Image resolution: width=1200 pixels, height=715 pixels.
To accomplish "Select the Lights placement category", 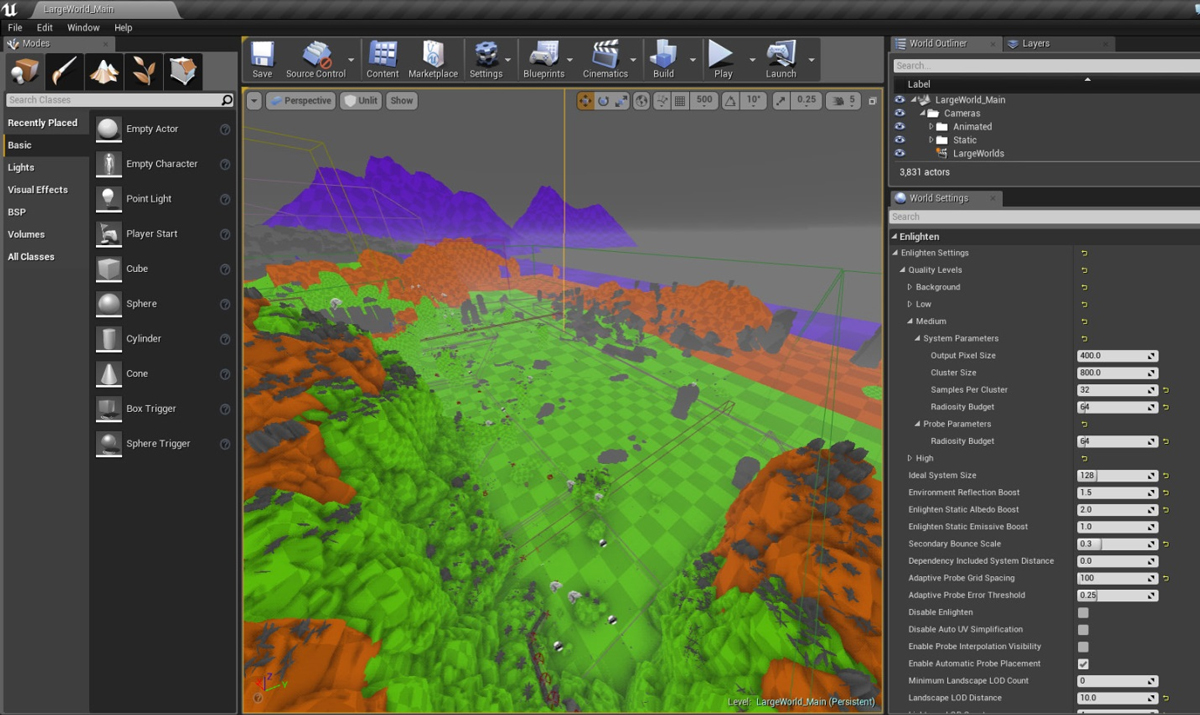I will pos(21,167).
